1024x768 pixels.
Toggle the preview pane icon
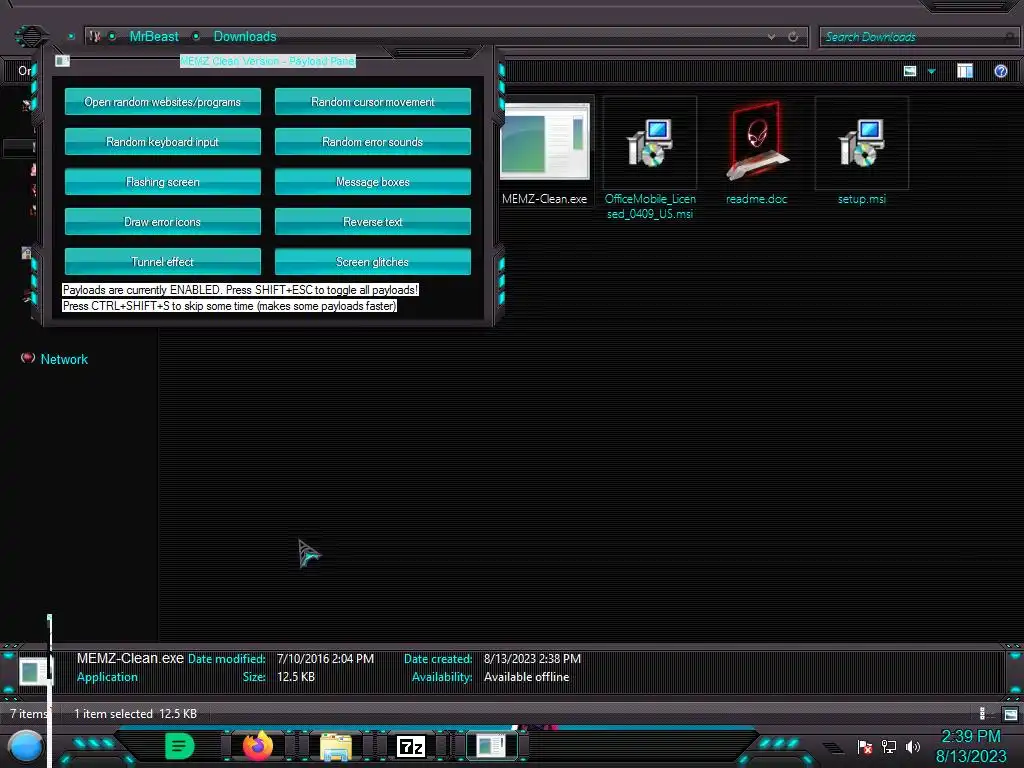point(965,71)
